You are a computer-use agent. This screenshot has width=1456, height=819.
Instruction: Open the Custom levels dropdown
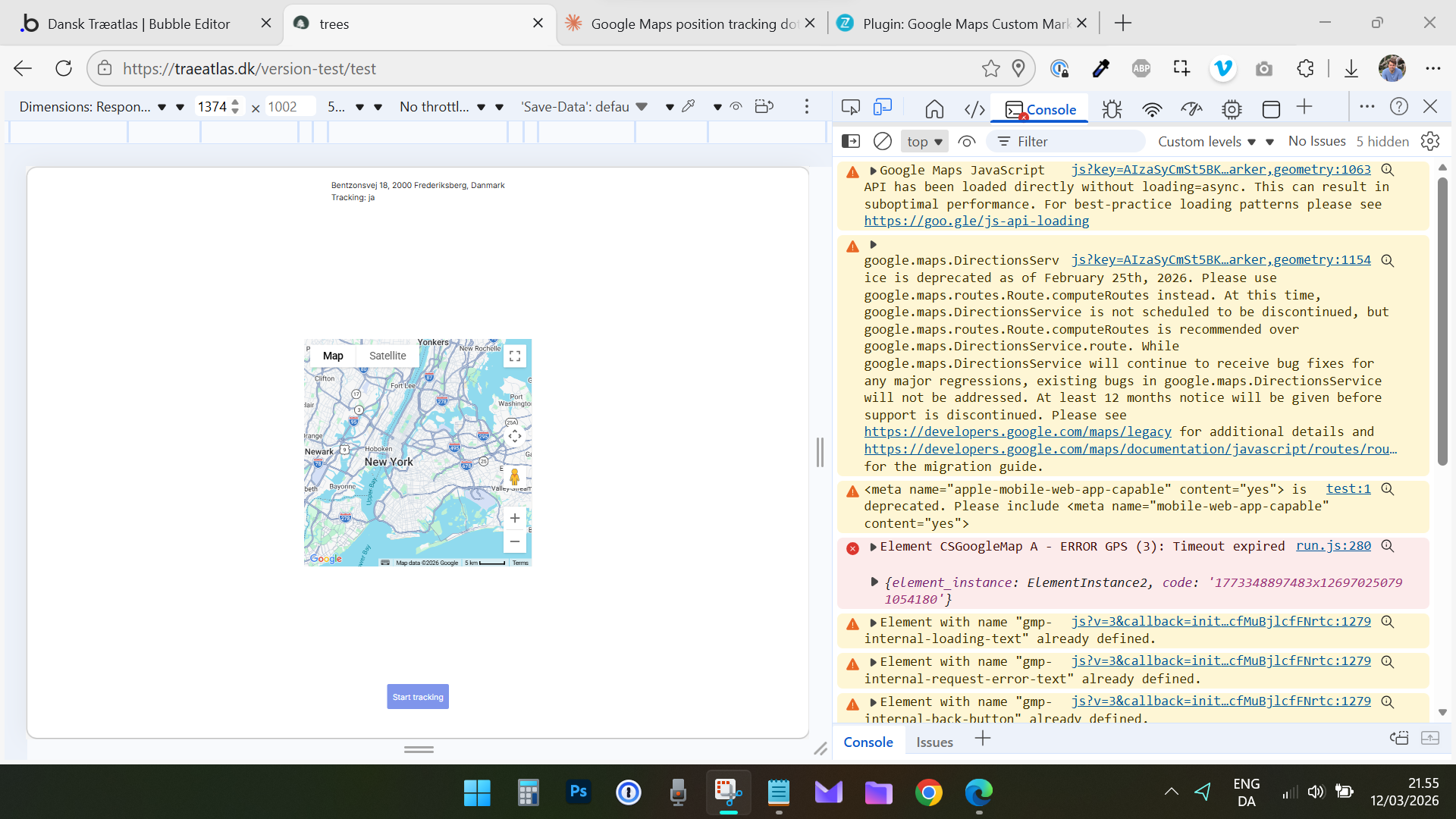point(1207,141)
